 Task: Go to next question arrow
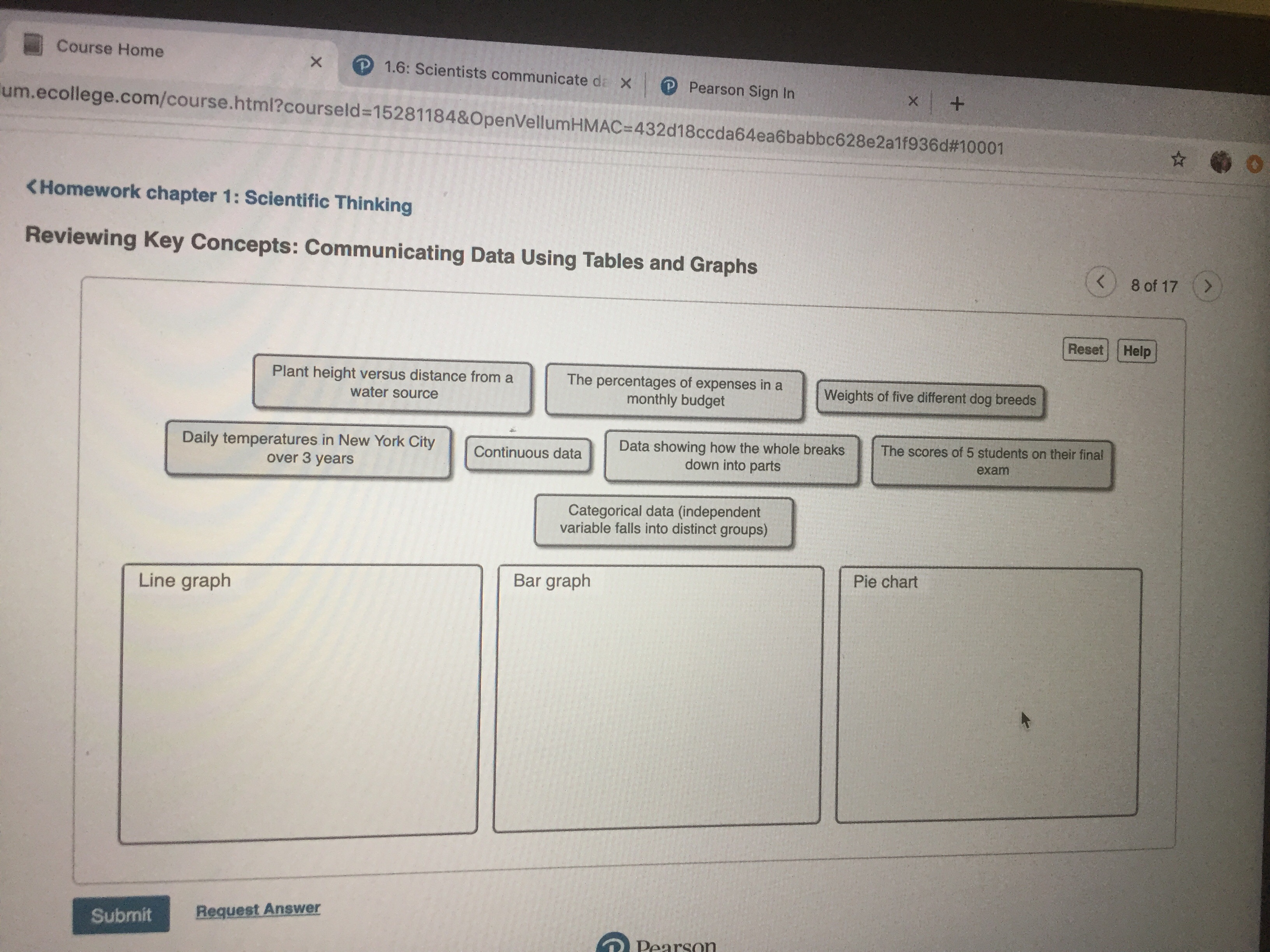1207,286
